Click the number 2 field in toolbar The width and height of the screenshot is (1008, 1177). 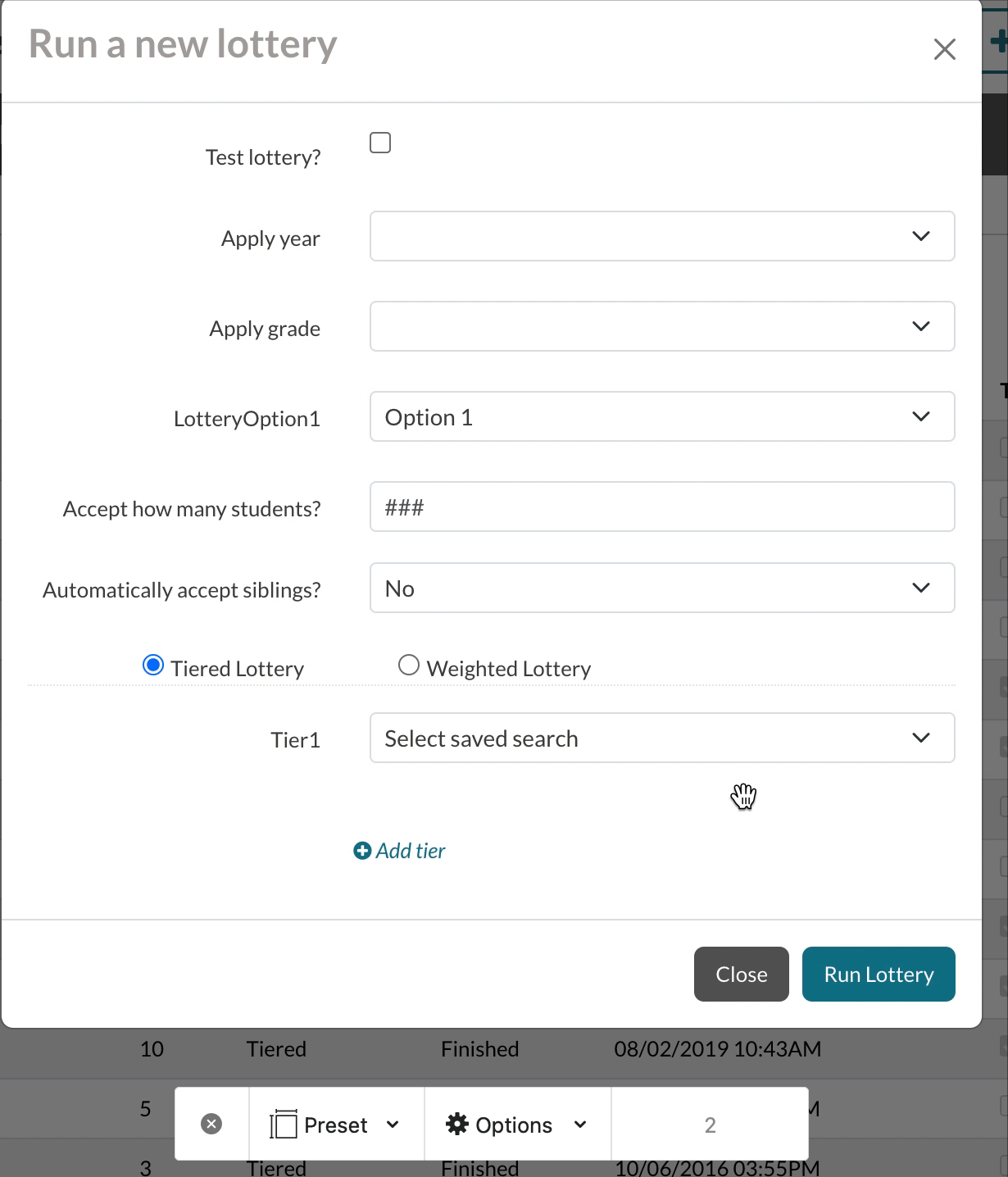coord(710,1124)
